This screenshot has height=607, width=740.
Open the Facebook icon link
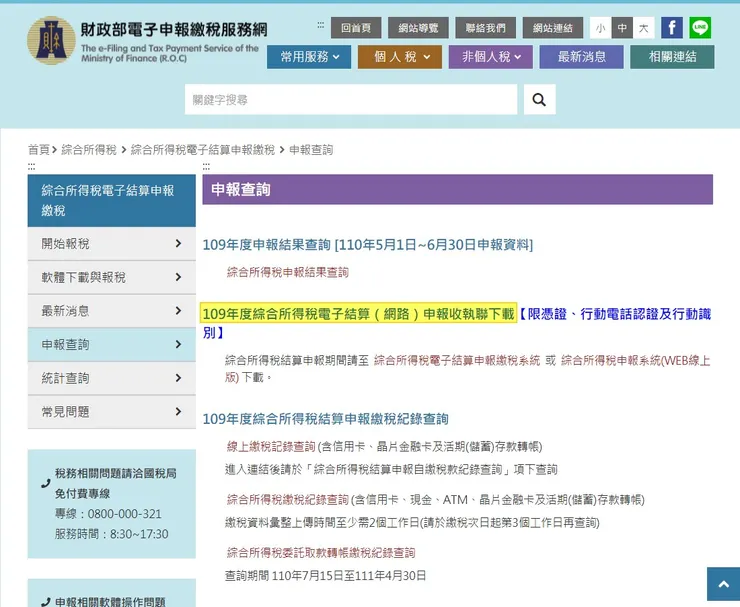point(672,28)
